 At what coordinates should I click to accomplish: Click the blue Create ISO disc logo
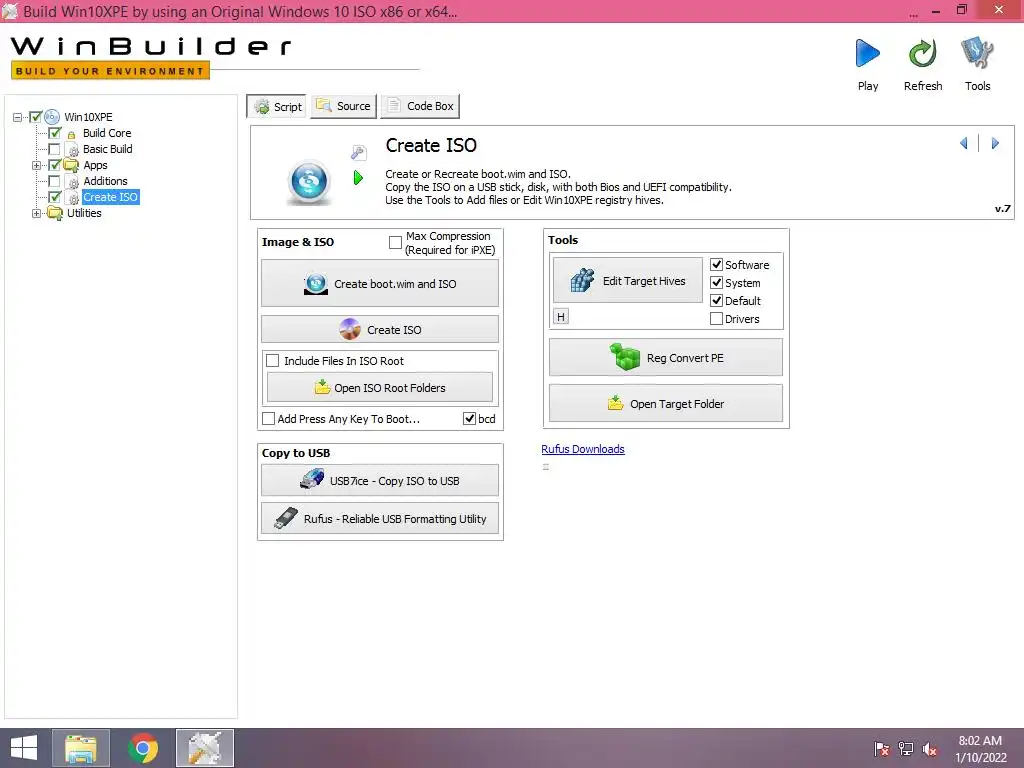pos(309,181)
